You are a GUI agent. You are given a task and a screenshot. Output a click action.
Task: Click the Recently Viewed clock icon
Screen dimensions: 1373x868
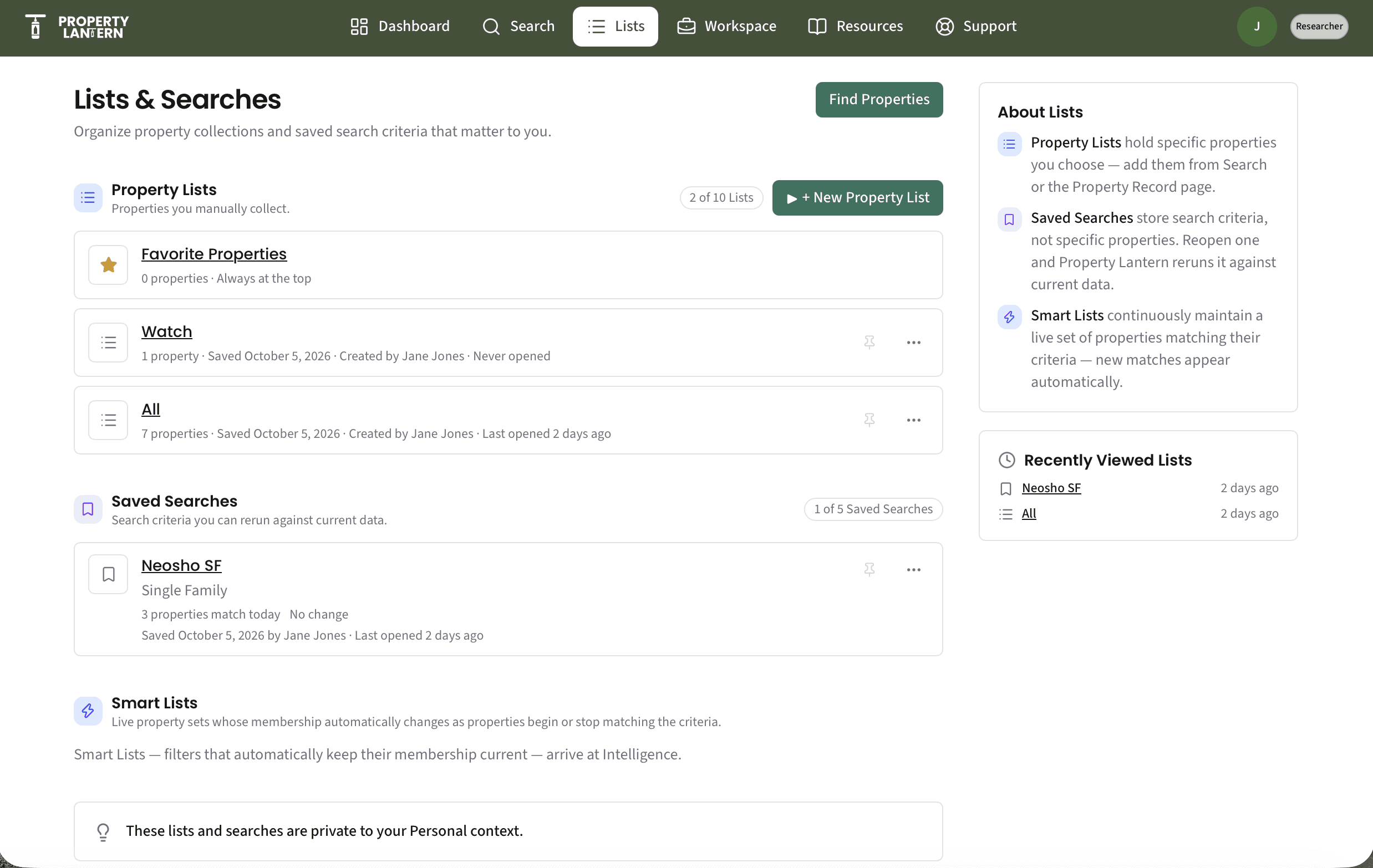pyautogui.click(x=1007, y=460)
